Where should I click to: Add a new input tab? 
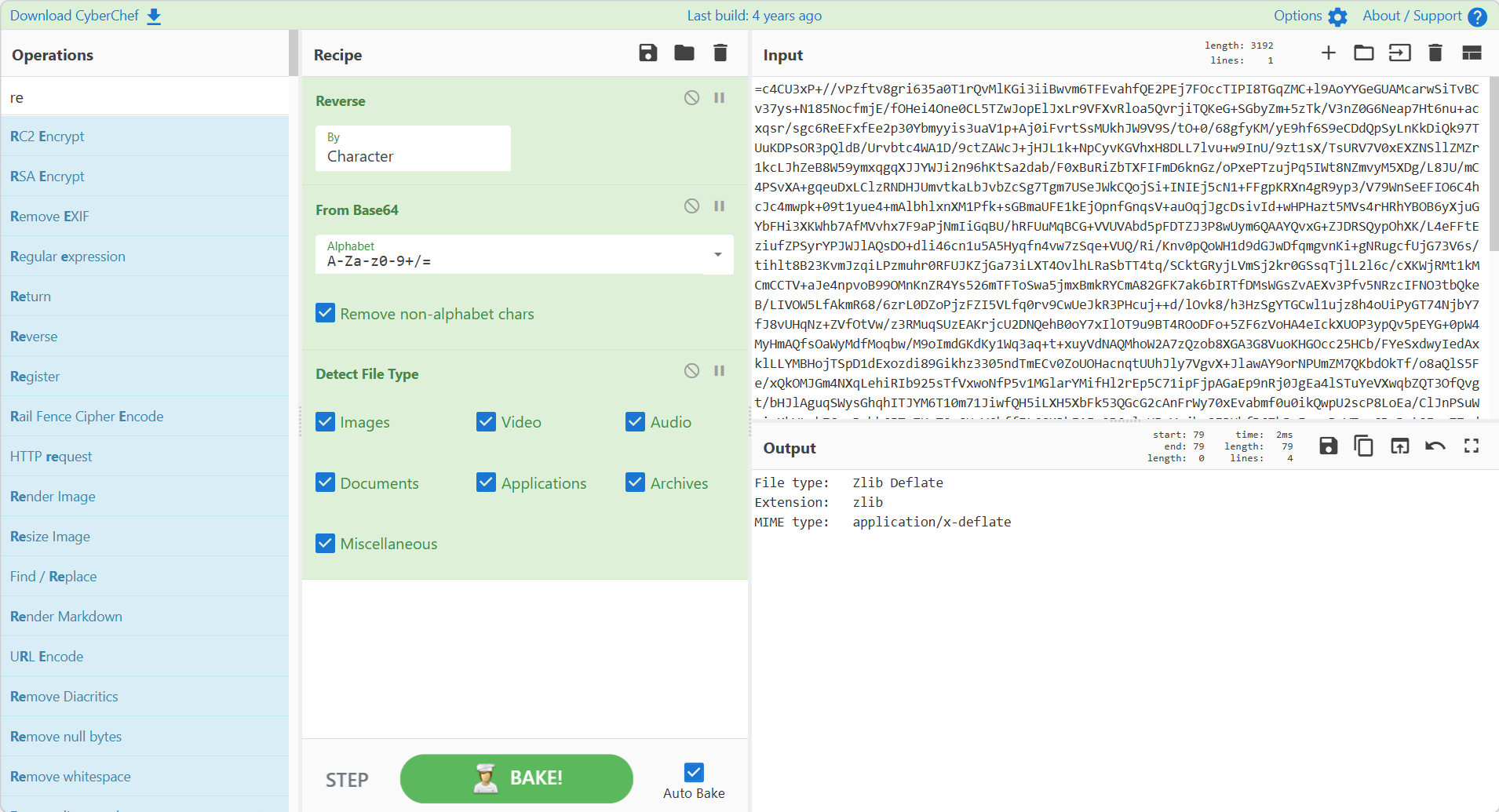1328,53
